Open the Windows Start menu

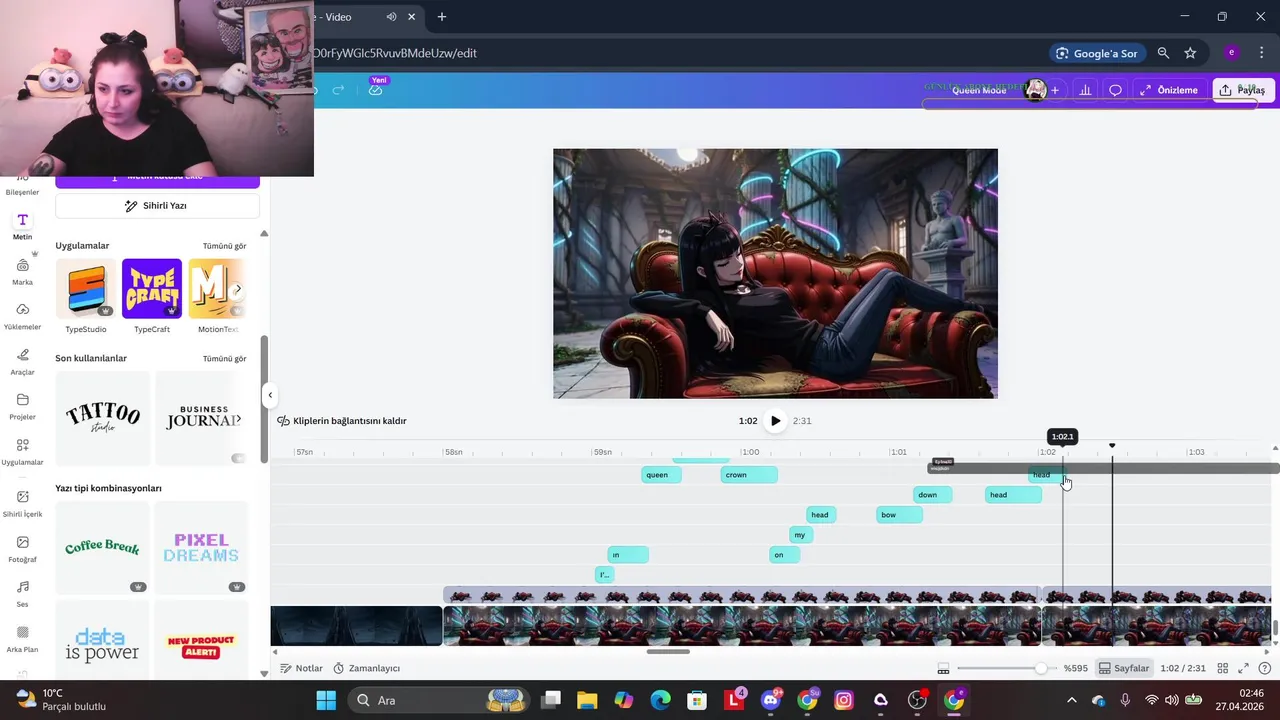click(326, 700)
